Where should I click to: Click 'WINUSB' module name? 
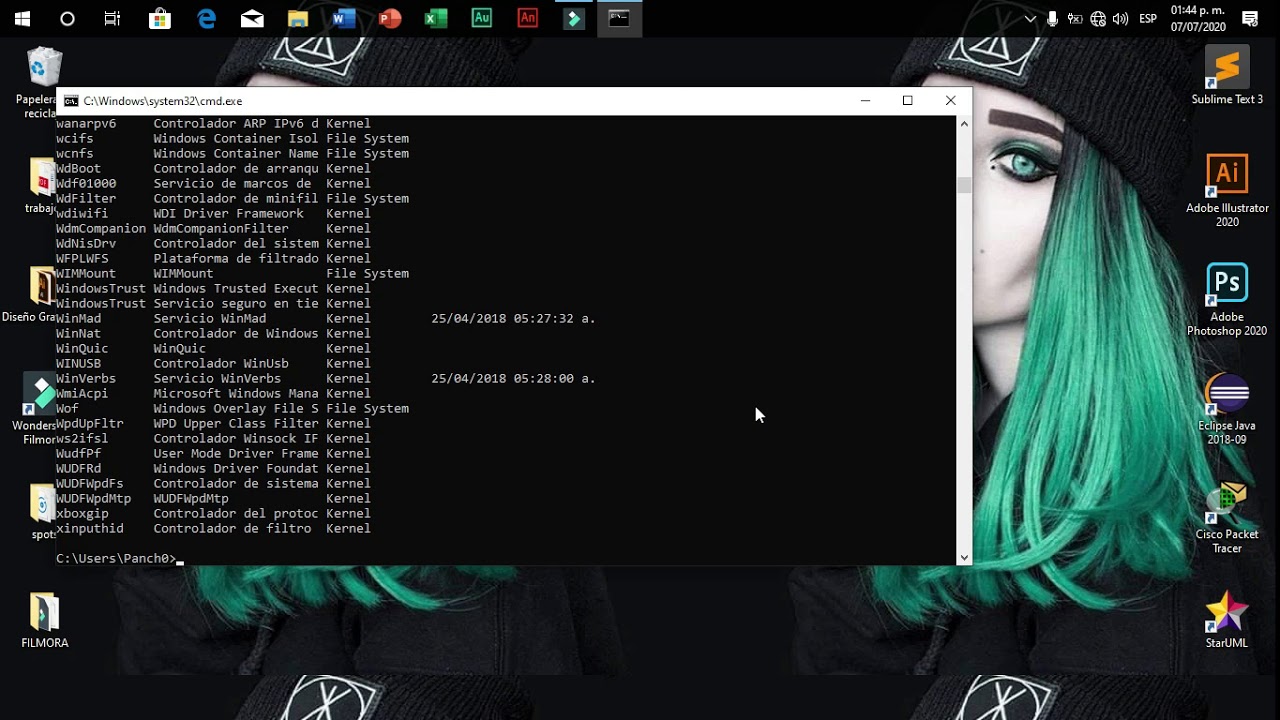point(79,364)
